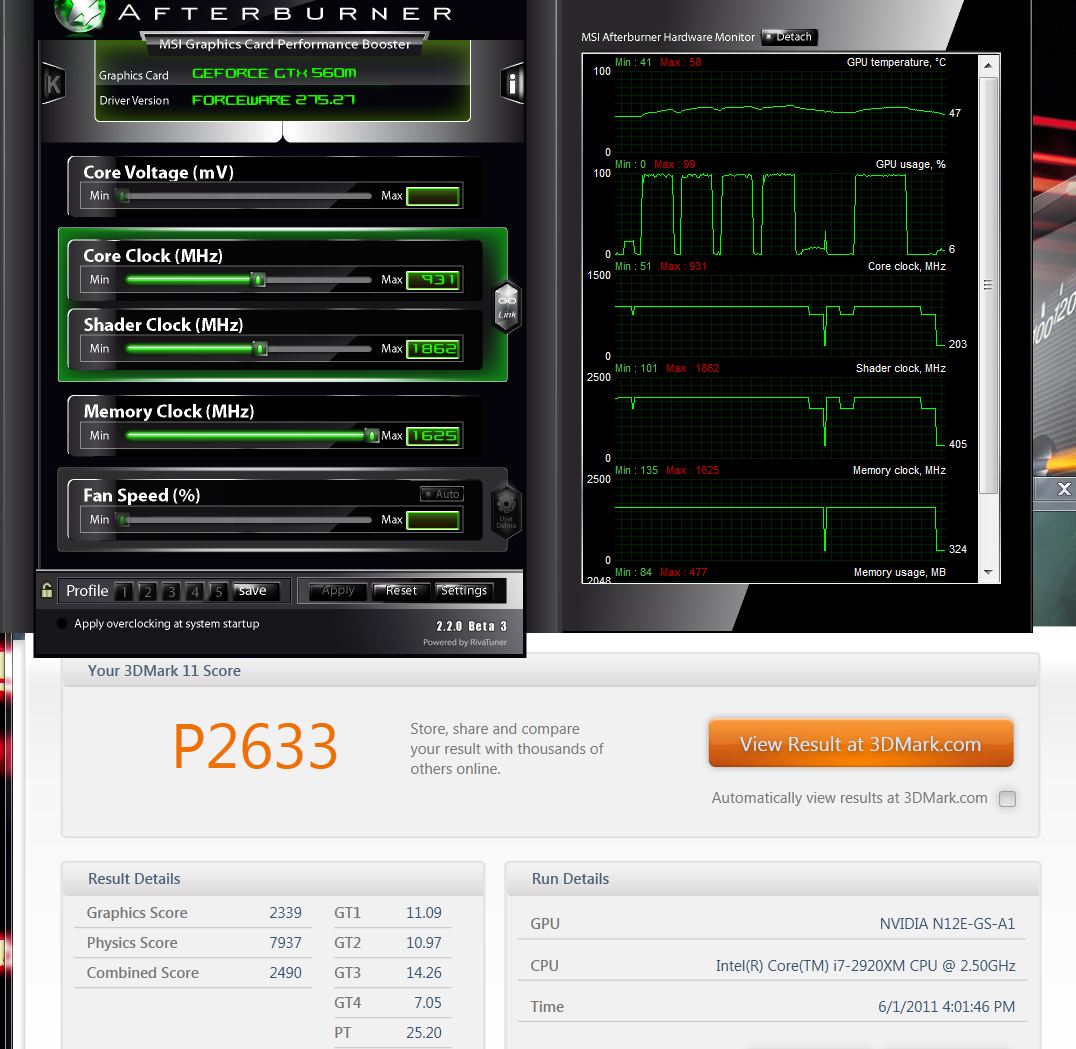Toggle the fan User Define icon
The width and height of the screenshot is (1076, 1049).
506,510
